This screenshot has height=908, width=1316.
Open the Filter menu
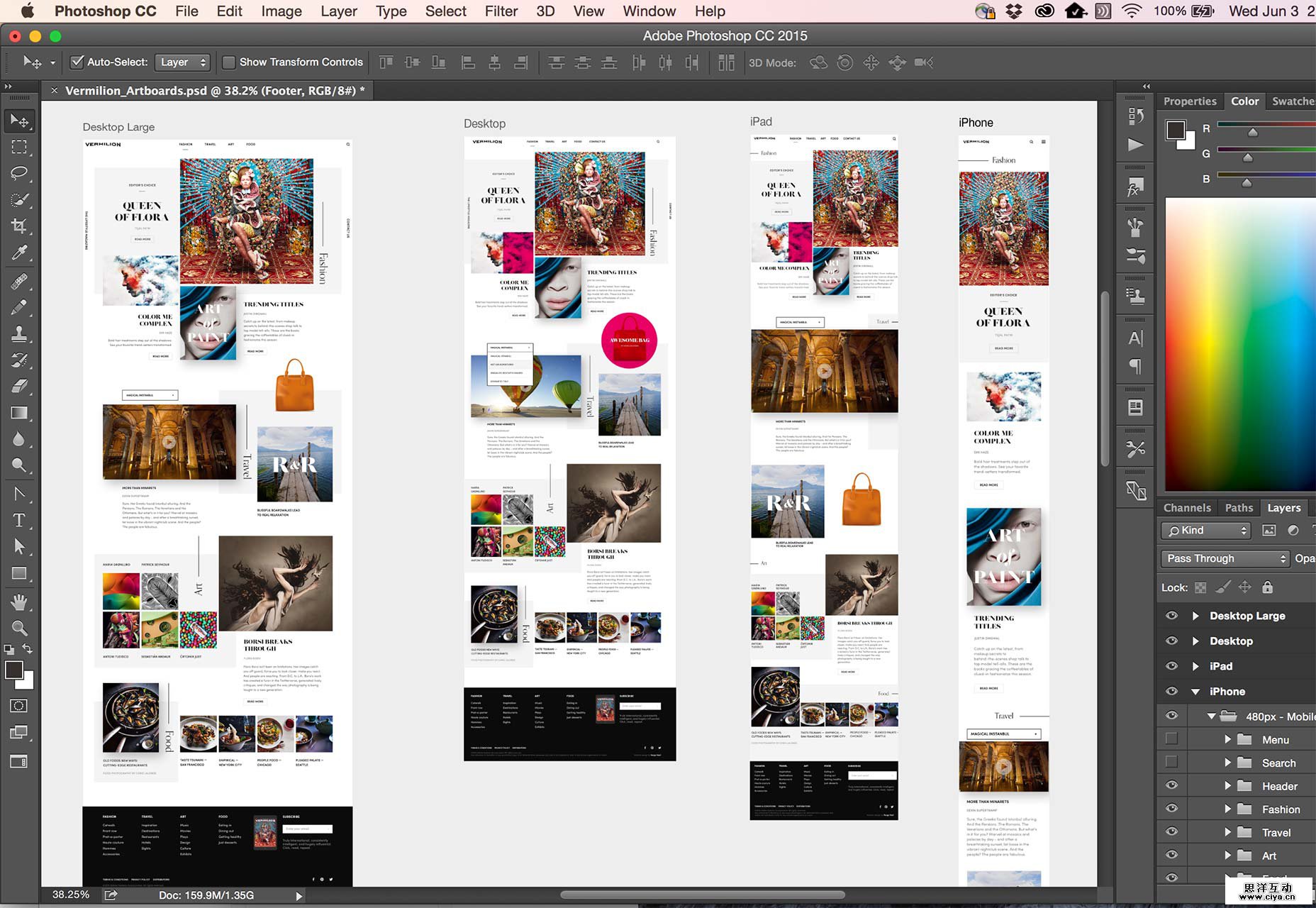(501, 11)
